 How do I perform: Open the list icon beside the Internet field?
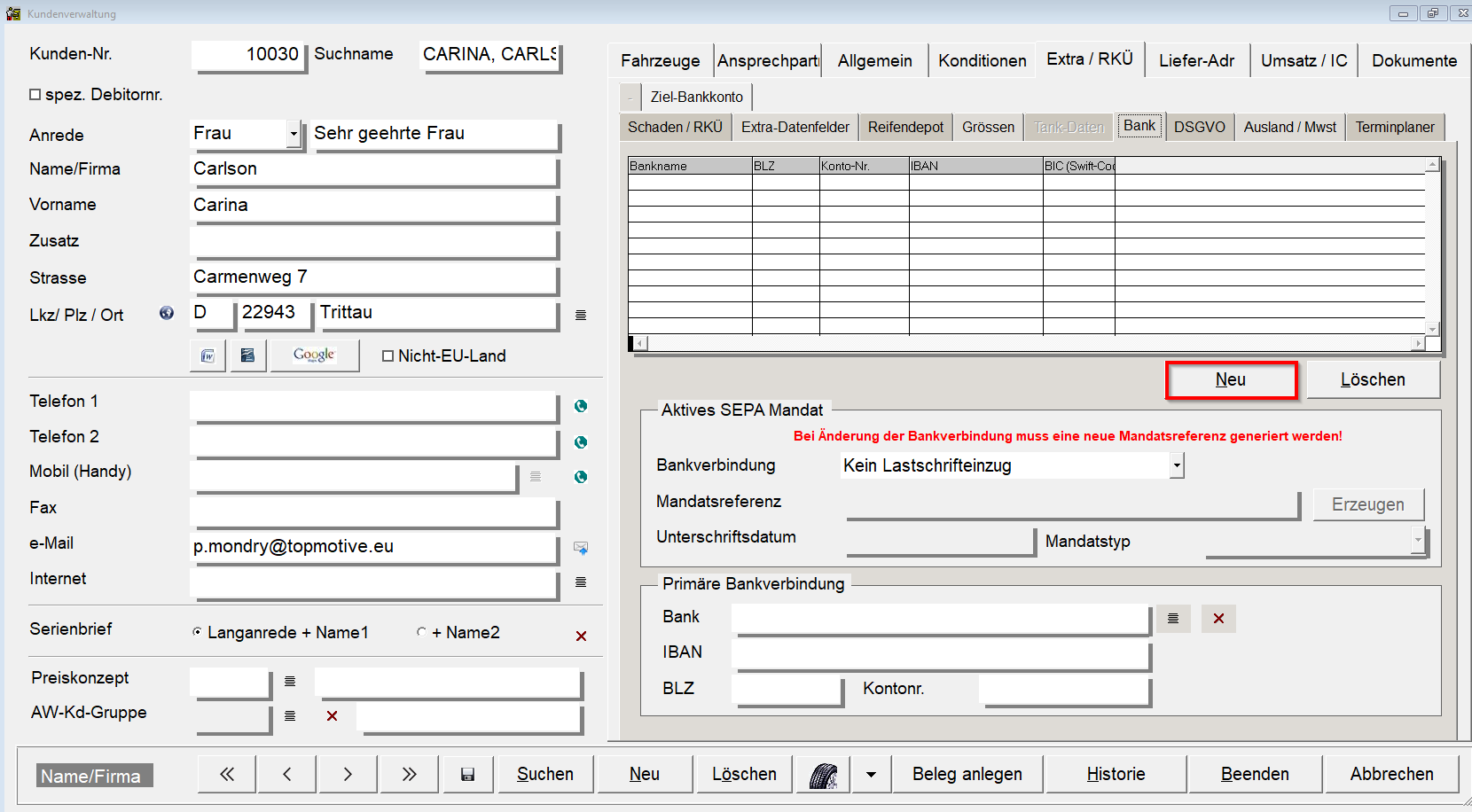click(581, 582)
